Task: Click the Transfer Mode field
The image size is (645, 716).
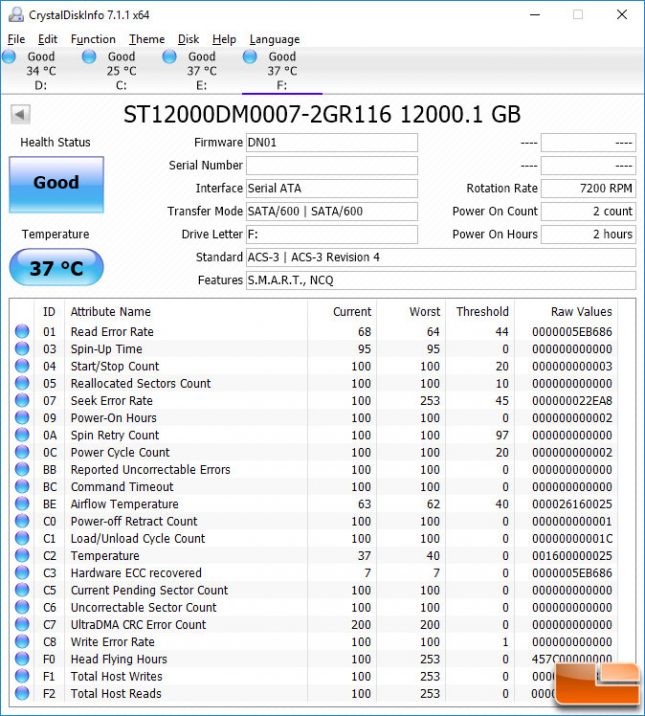Action: pos(332,211)
